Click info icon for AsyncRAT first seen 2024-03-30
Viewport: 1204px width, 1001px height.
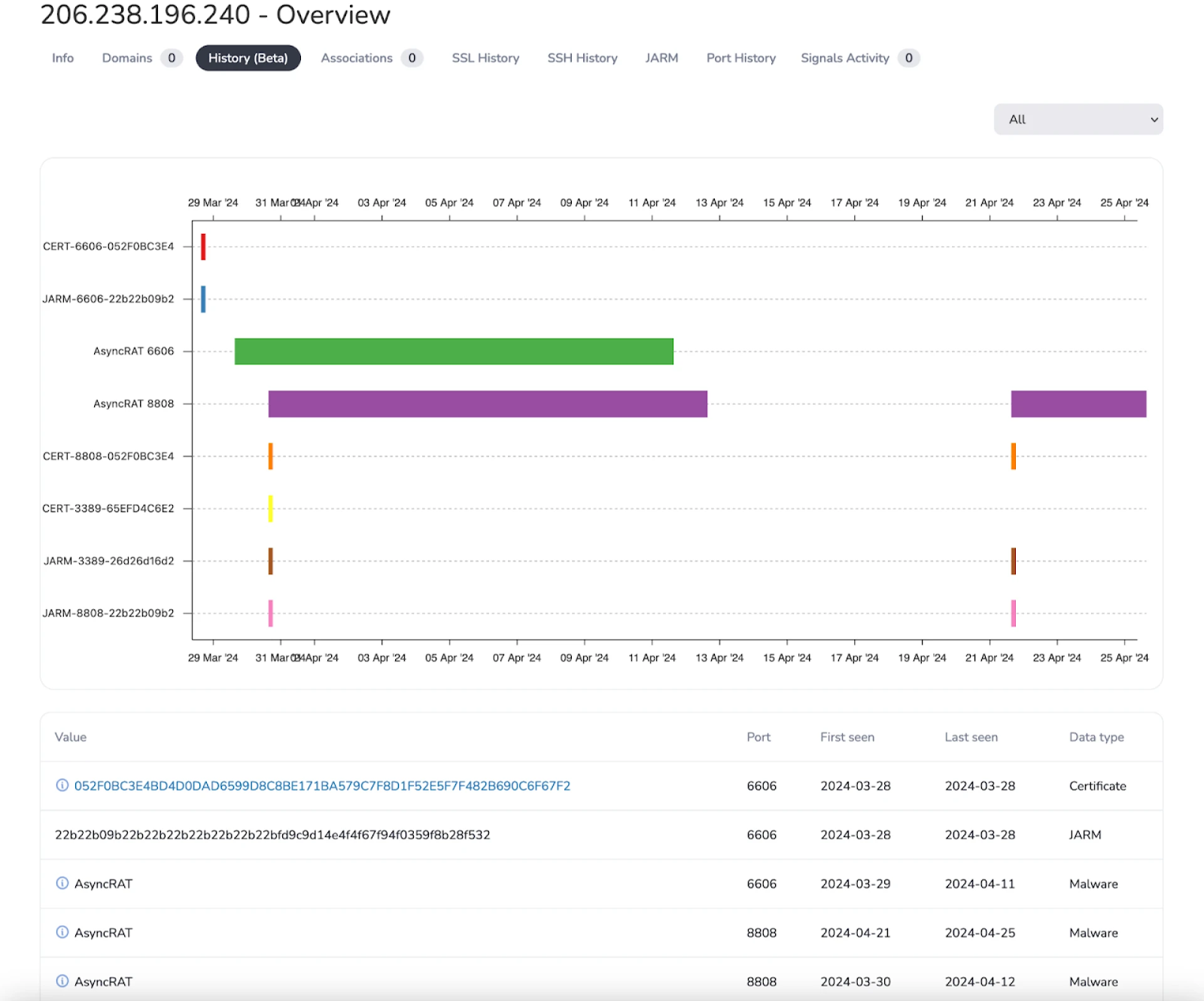62,981
